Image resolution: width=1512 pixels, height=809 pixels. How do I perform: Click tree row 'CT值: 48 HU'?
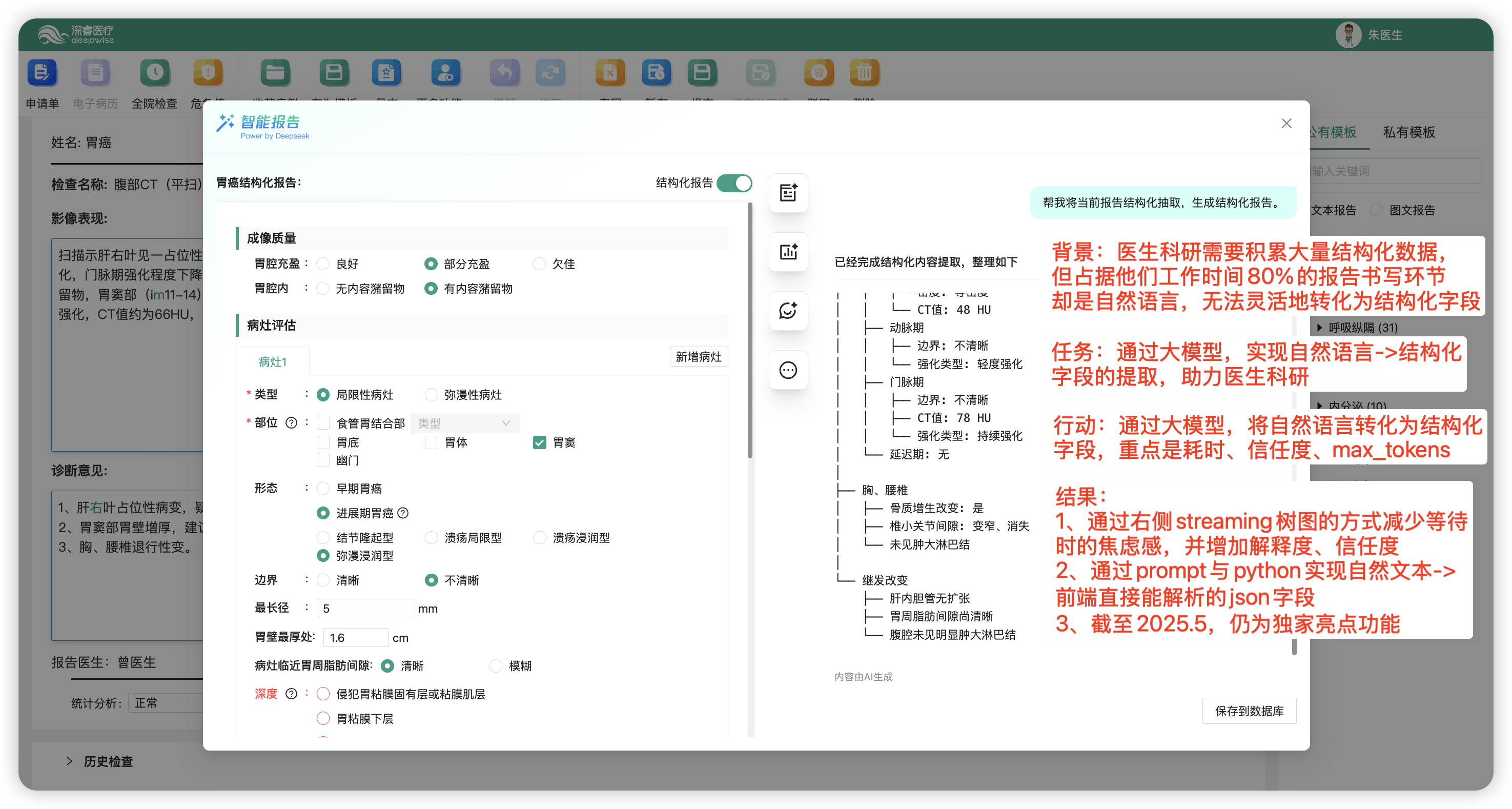pyautogui.click(x=954, y=309)
